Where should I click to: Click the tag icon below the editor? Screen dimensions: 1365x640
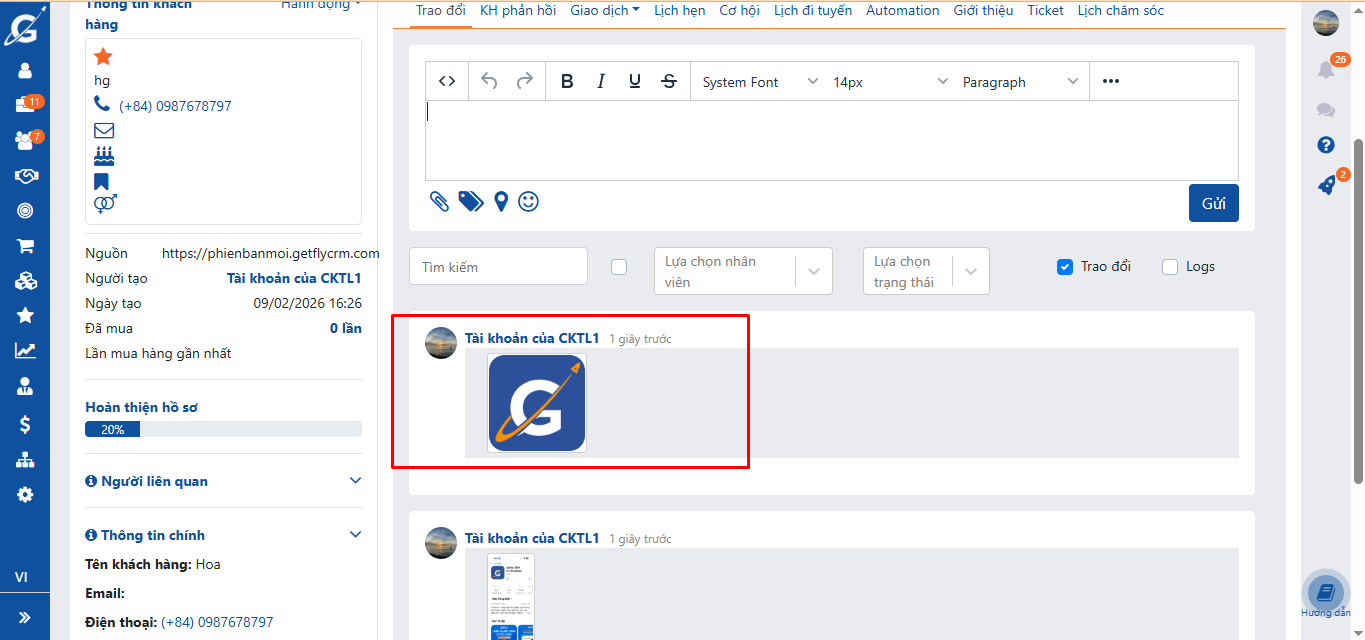click(x=471, y=202)
